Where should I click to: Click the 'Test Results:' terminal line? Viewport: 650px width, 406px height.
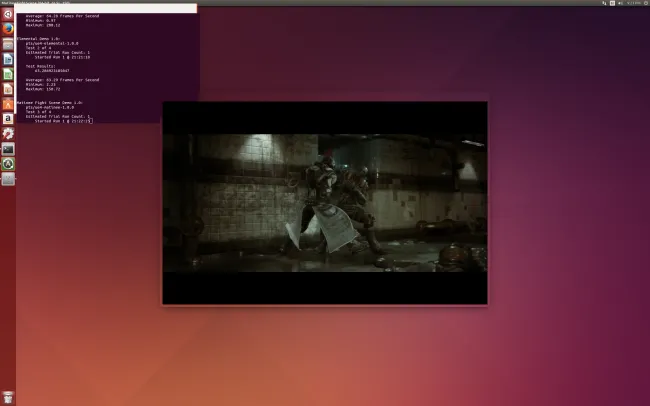40,66
